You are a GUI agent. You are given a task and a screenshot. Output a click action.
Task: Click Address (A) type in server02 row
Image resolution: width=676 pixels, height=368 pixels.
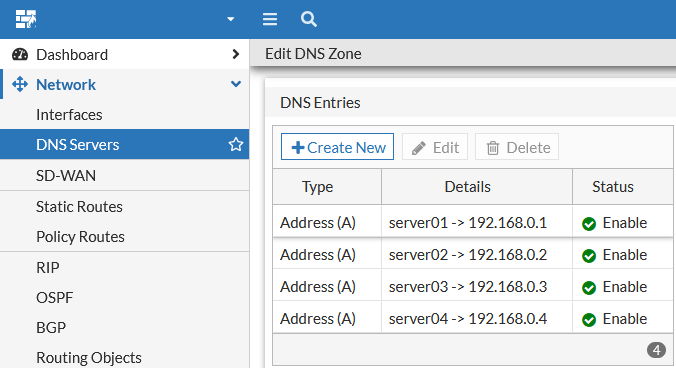318,255
